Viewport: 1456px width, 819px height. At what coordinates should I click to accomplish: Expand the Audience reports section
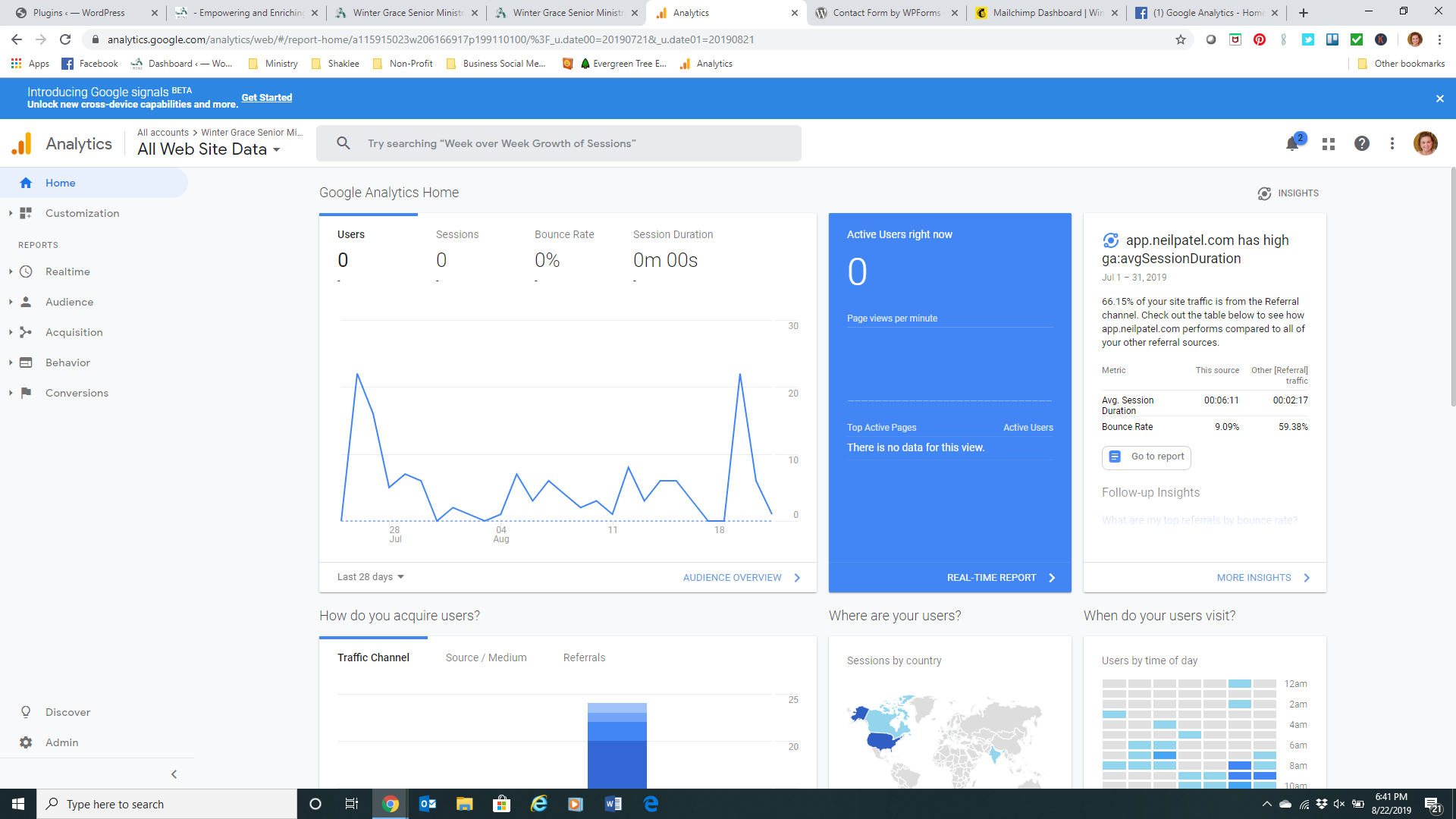(68, 302)
